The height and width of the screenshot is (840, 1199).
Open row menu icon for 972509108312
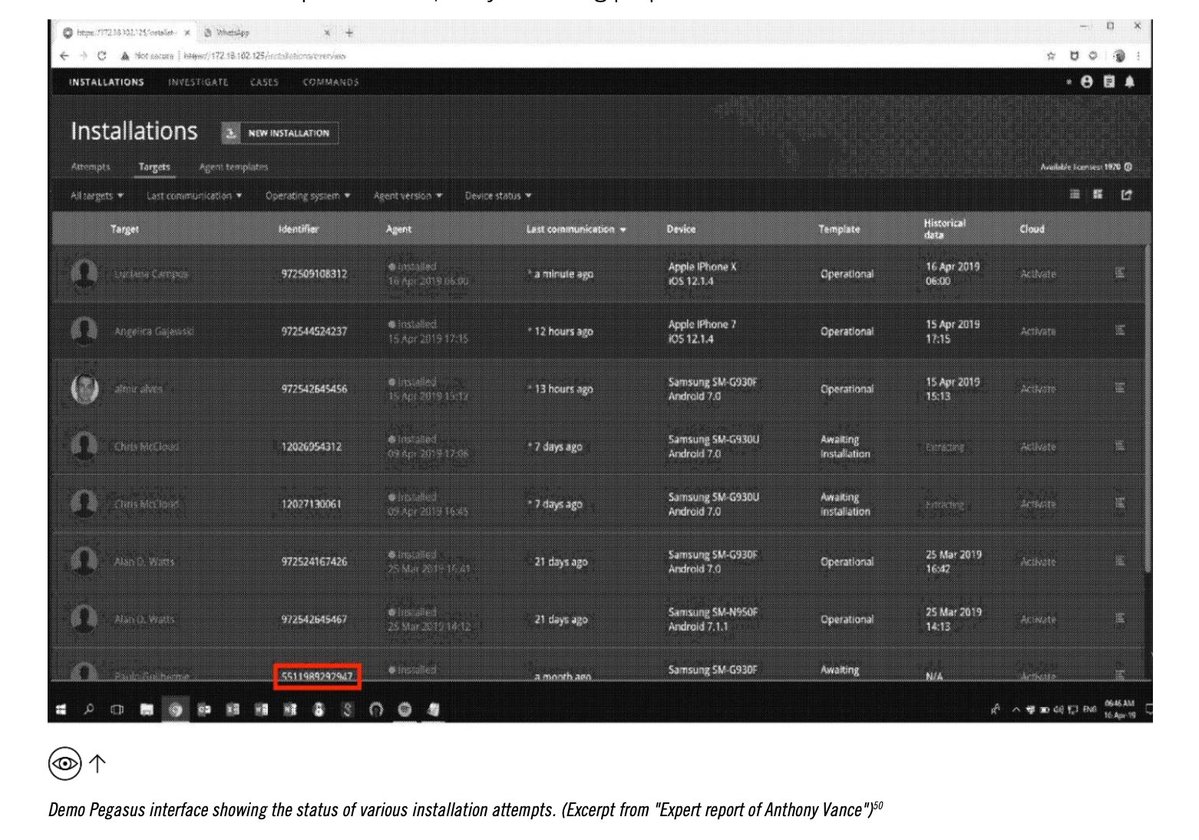point(1119,273)
